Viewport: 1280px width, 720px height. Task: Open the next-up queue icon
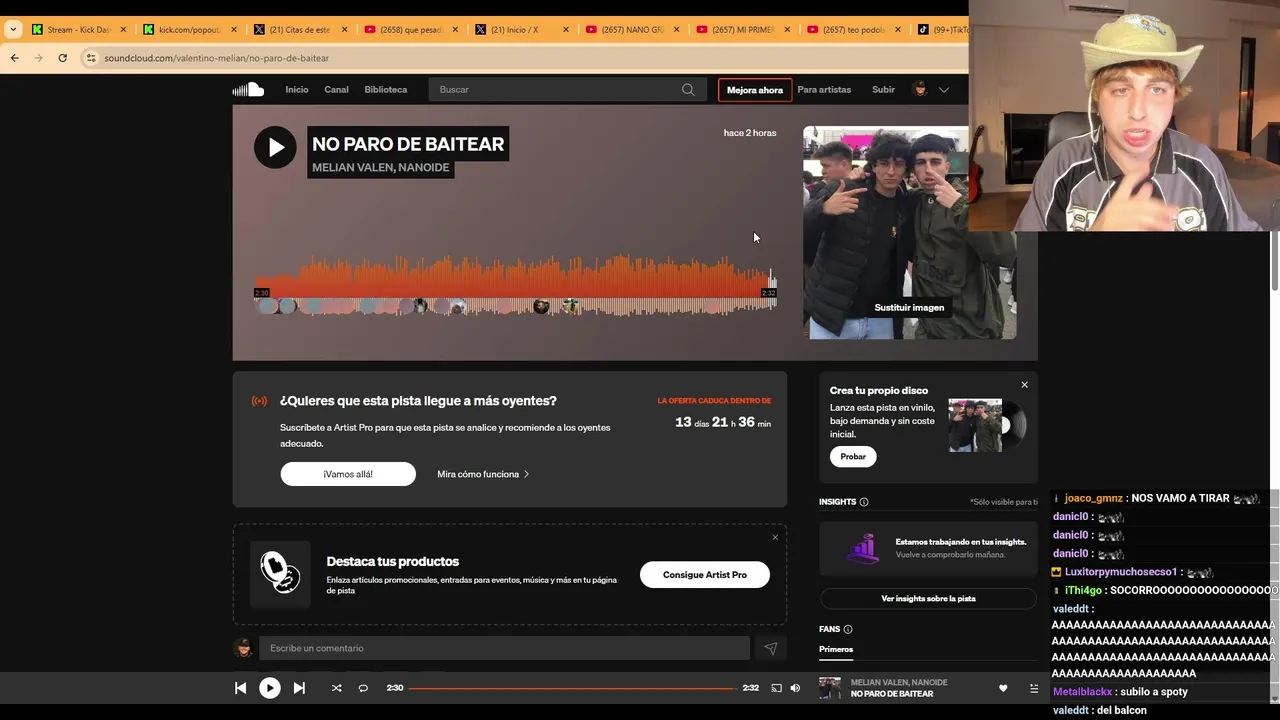[1034, 688]
